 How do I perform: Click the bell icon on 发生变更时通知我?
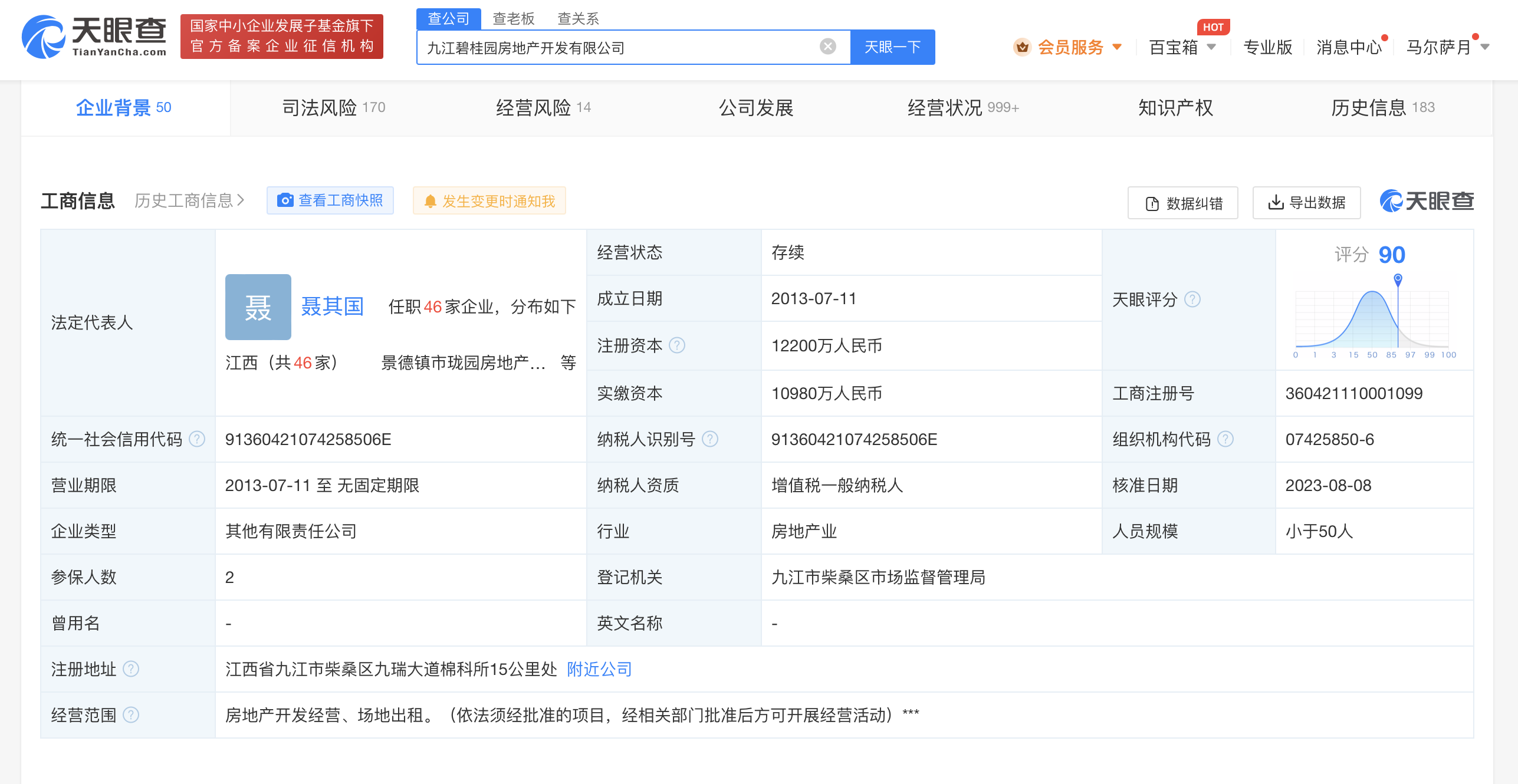coord(432,201)
